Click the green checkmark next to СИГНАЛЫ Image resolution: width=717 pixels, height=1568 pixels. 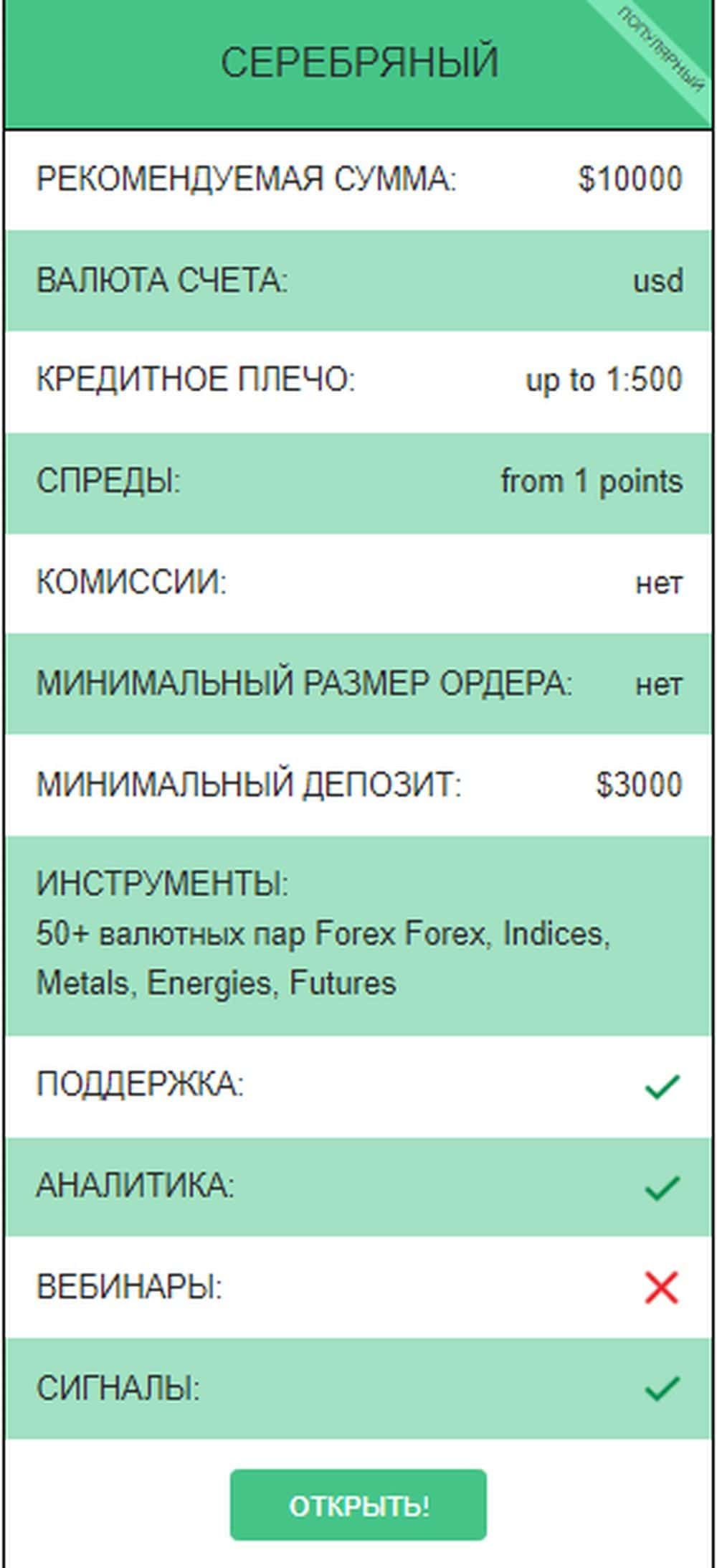[662, 1388]
